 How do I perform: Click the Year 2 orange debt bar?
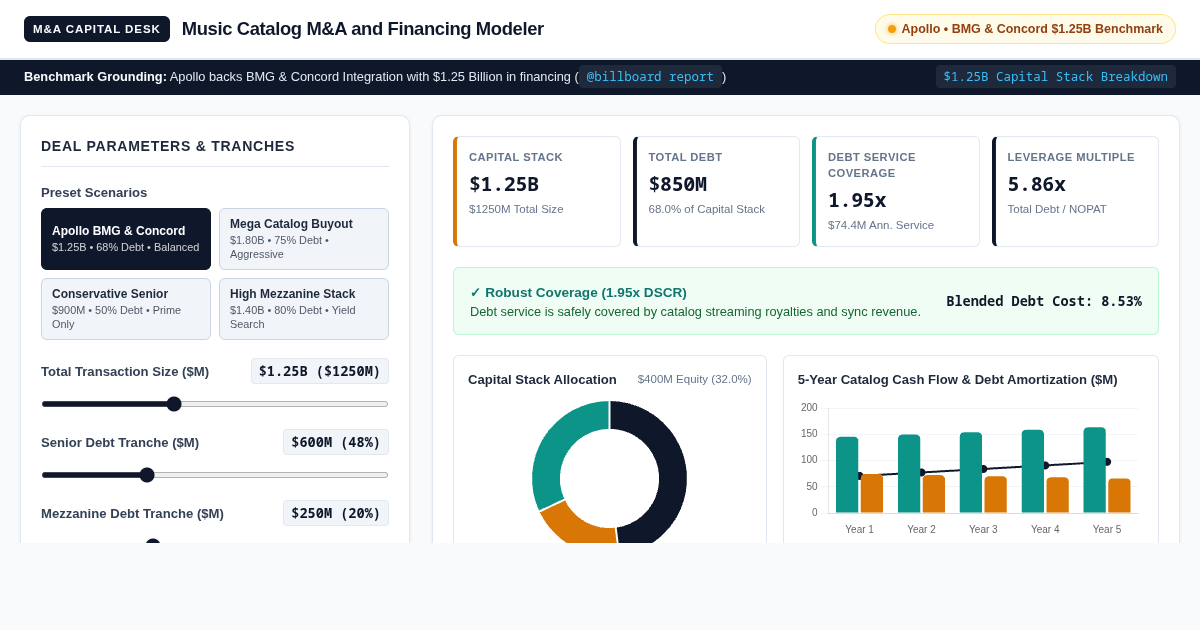934,494
